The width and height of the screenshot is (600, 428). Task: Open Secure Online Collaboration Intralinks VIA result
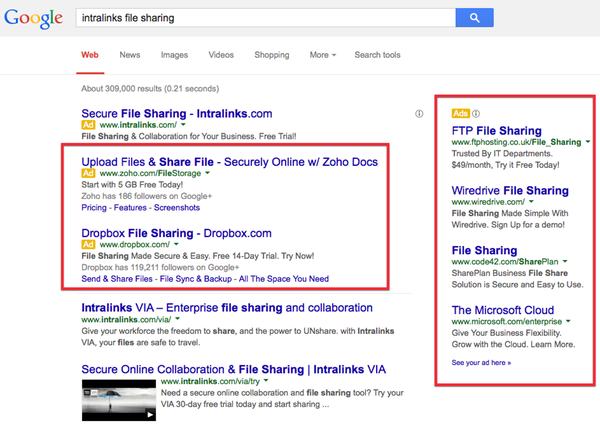coord(233,369)
